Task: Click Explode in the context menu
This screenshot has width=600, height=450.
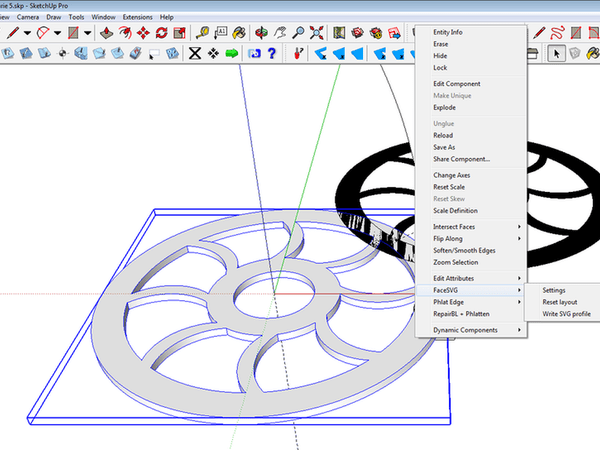Action: [443, 107]
